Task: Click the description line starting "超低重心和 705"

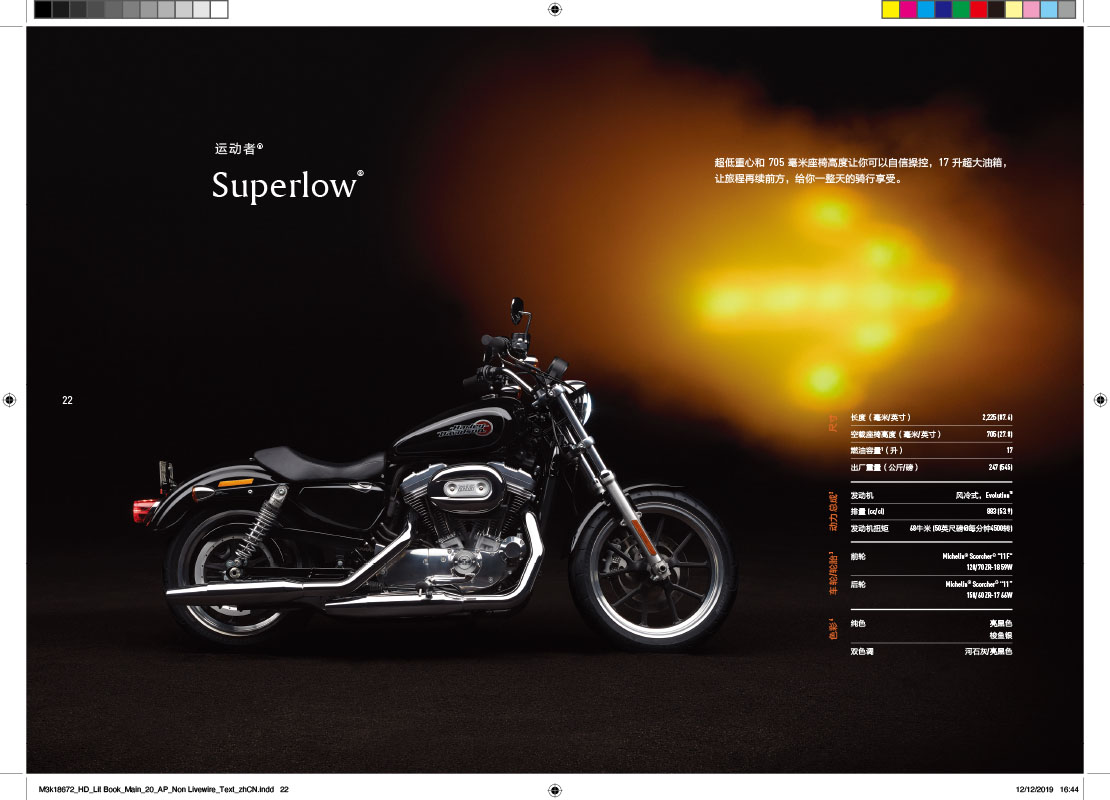Action: coord(860,163)
